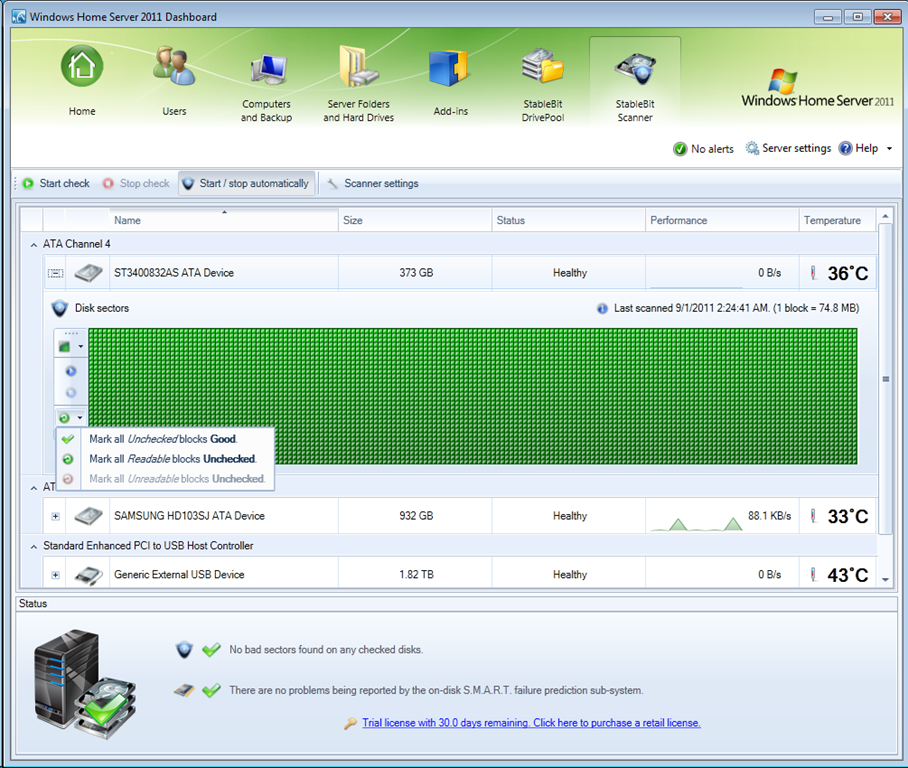
Task: Click the thermometer icon beside 43°C
Action: (814, 575)
